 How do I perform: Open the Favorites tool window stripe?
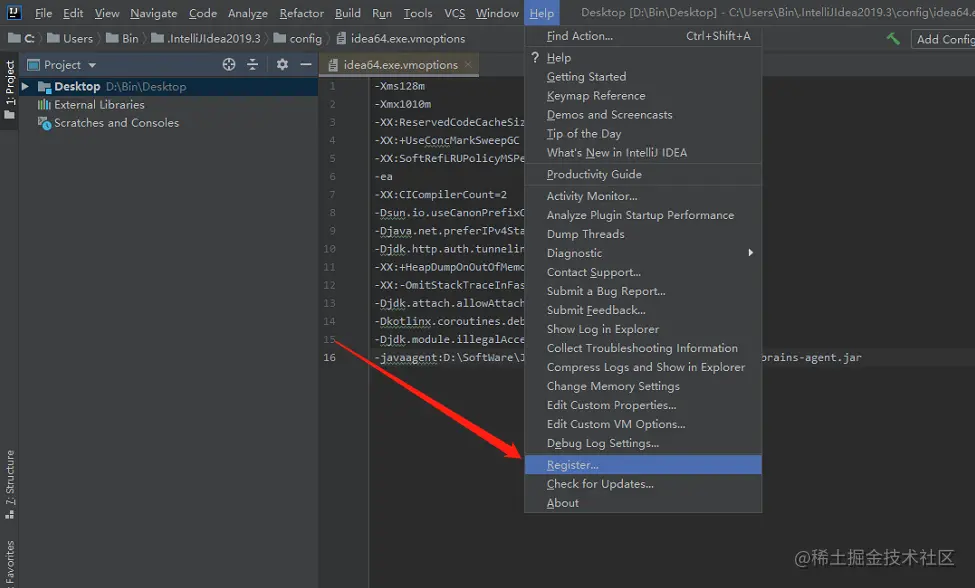9,563
